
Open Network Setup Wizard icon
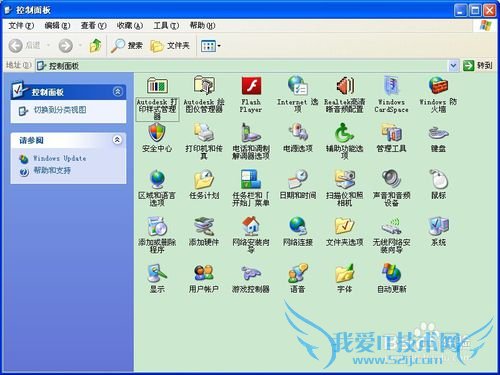(251, 226)
